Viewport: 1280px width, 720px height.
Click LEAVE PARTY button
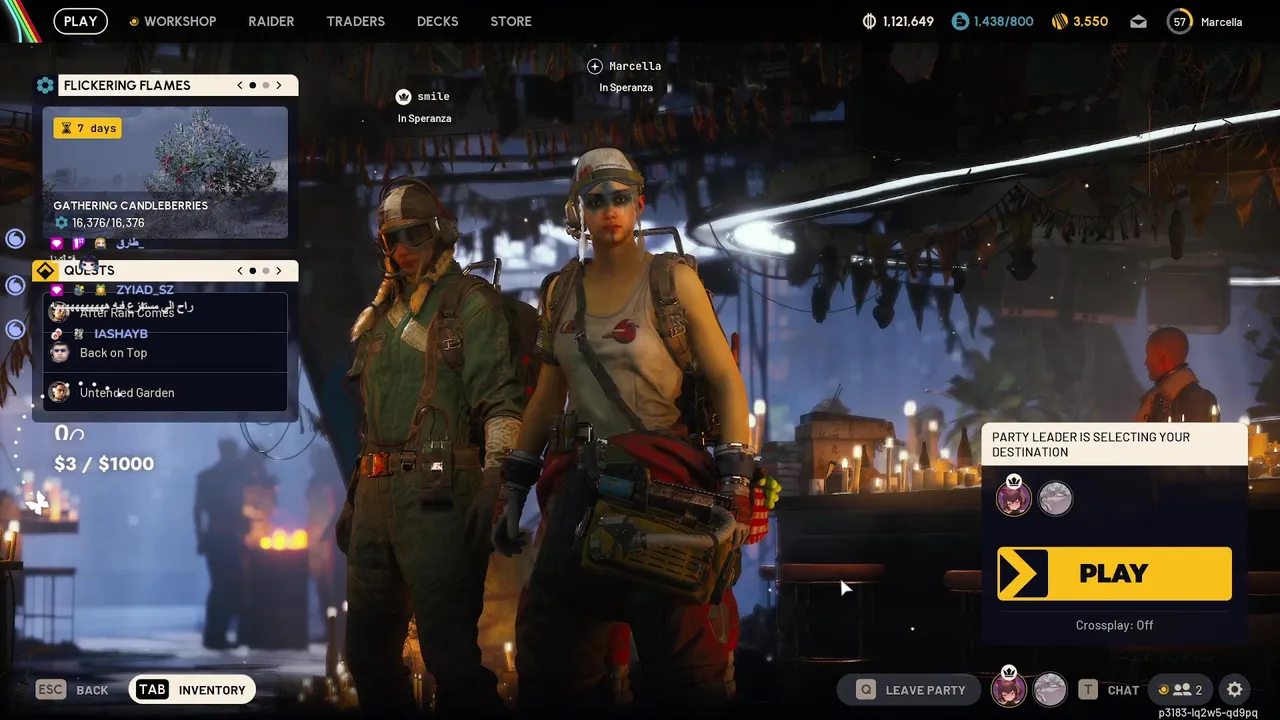(911, 690)
